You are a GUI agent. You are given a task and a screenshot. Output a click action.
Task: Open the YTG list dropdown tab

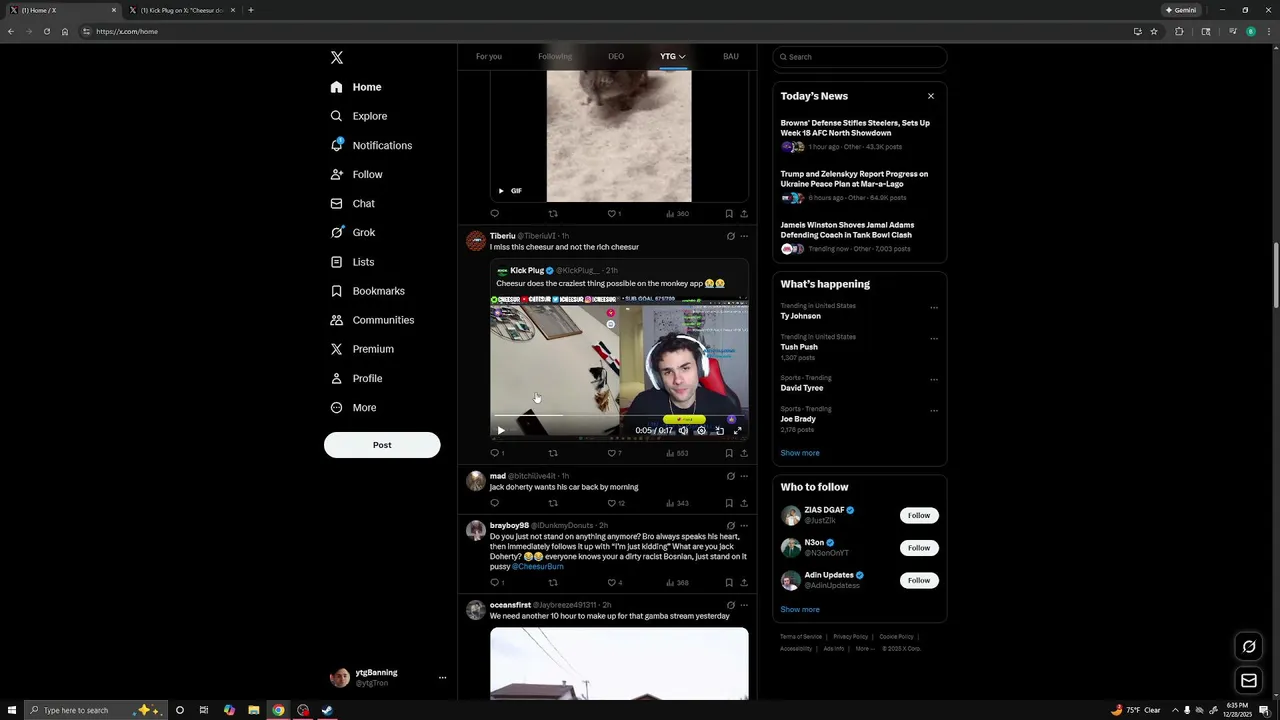pyautogui.click(x=673, y=57)
